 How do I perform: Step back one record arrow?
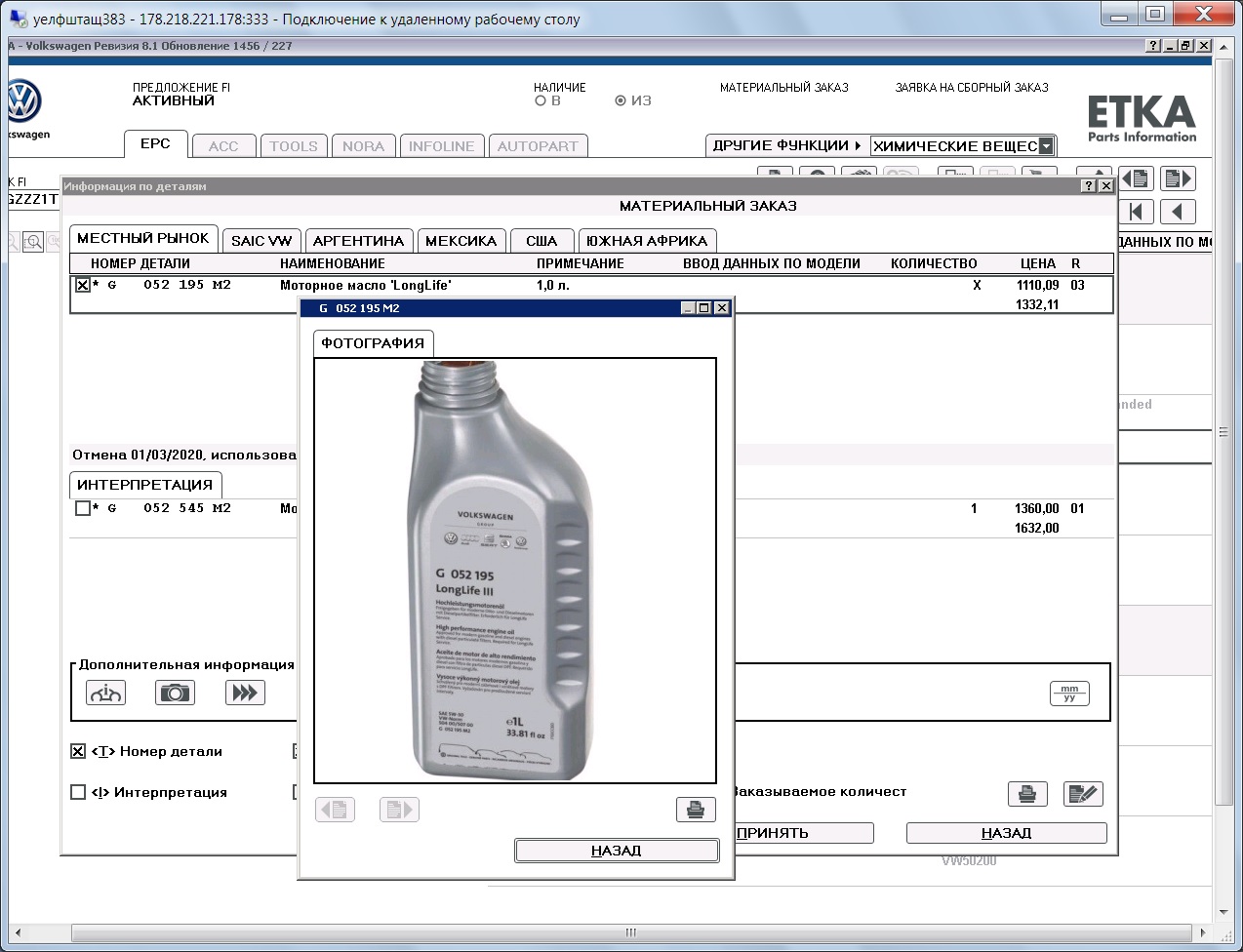[x=1179, y=212]
